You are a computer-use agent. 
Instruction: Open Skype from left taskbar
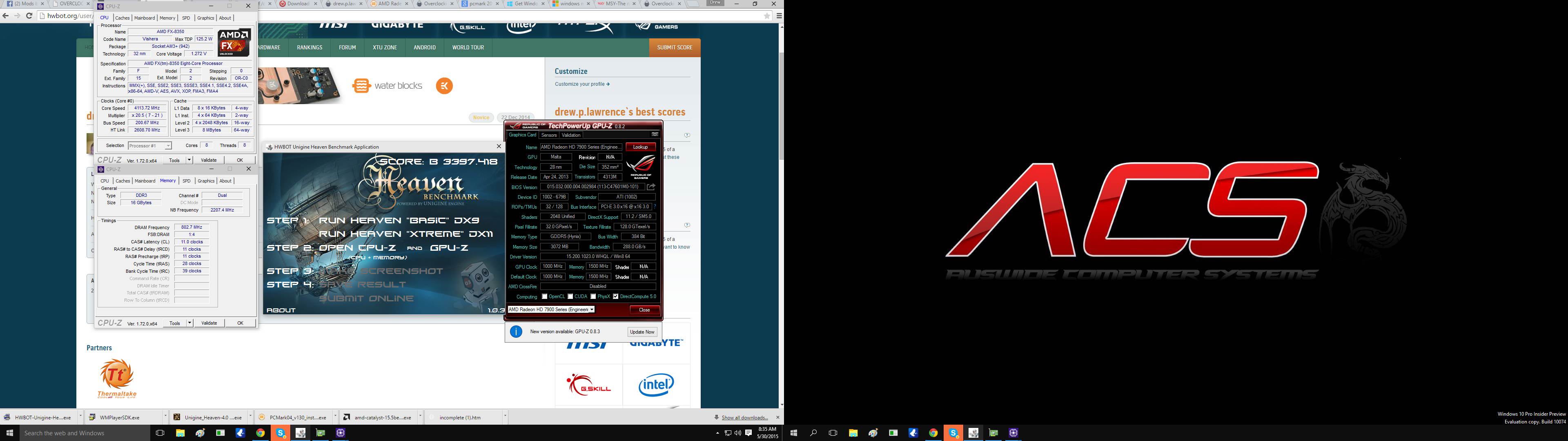(x=281, y=433)
